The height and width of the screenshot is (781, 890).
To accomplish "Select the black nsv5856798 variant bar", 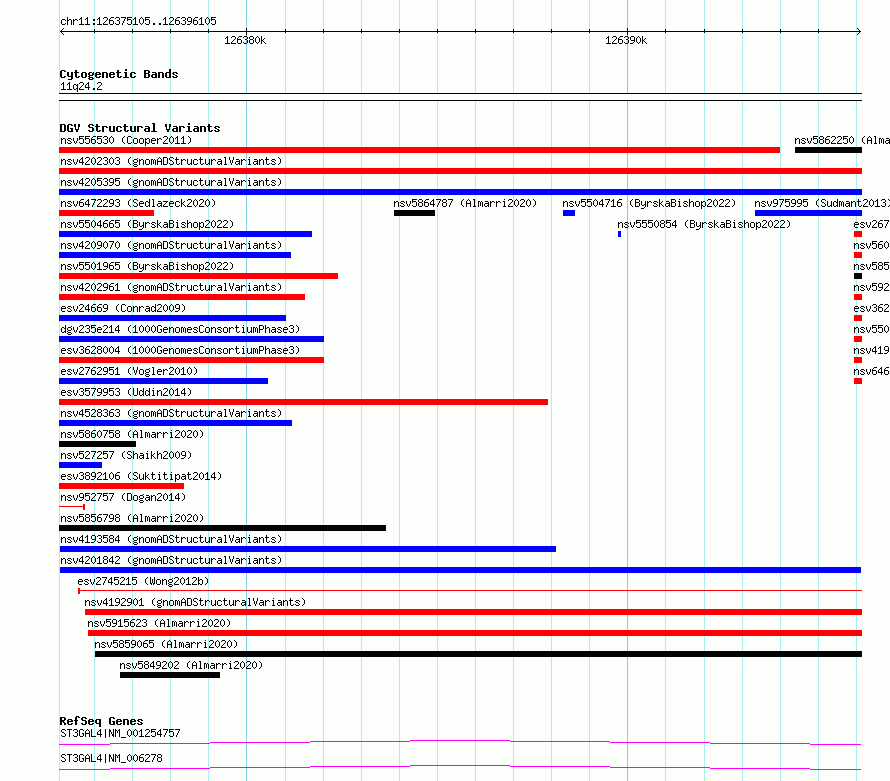I will point(222,528).
